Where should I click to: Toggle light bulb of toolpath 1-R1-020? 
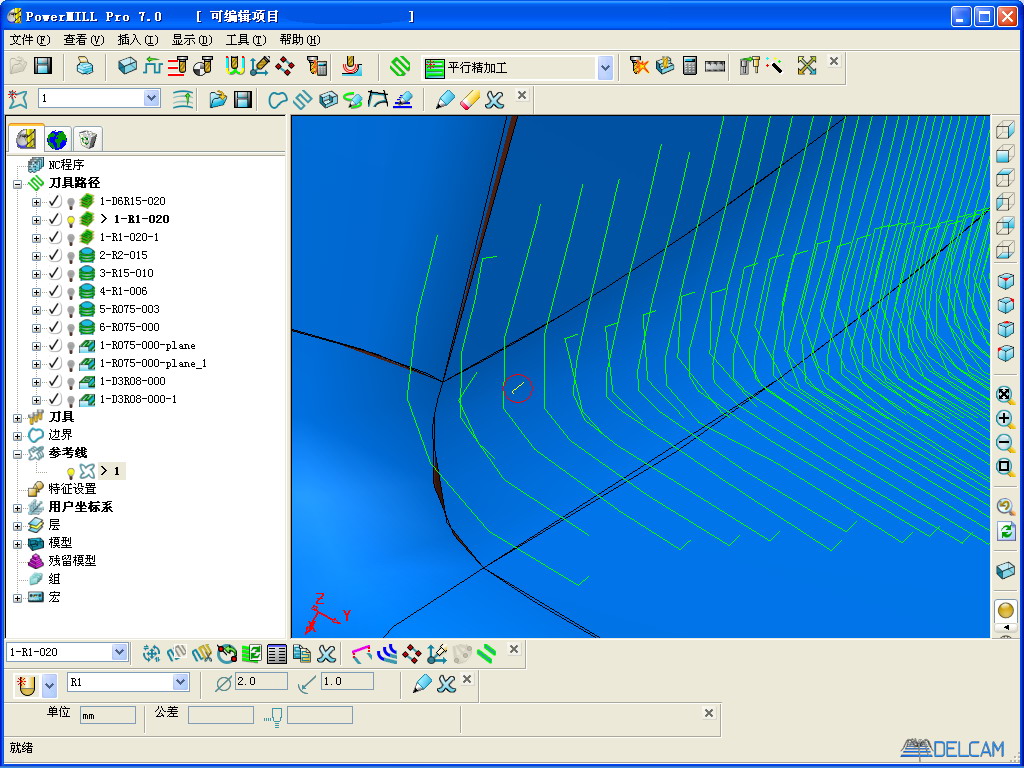click(x=71, y=220)
